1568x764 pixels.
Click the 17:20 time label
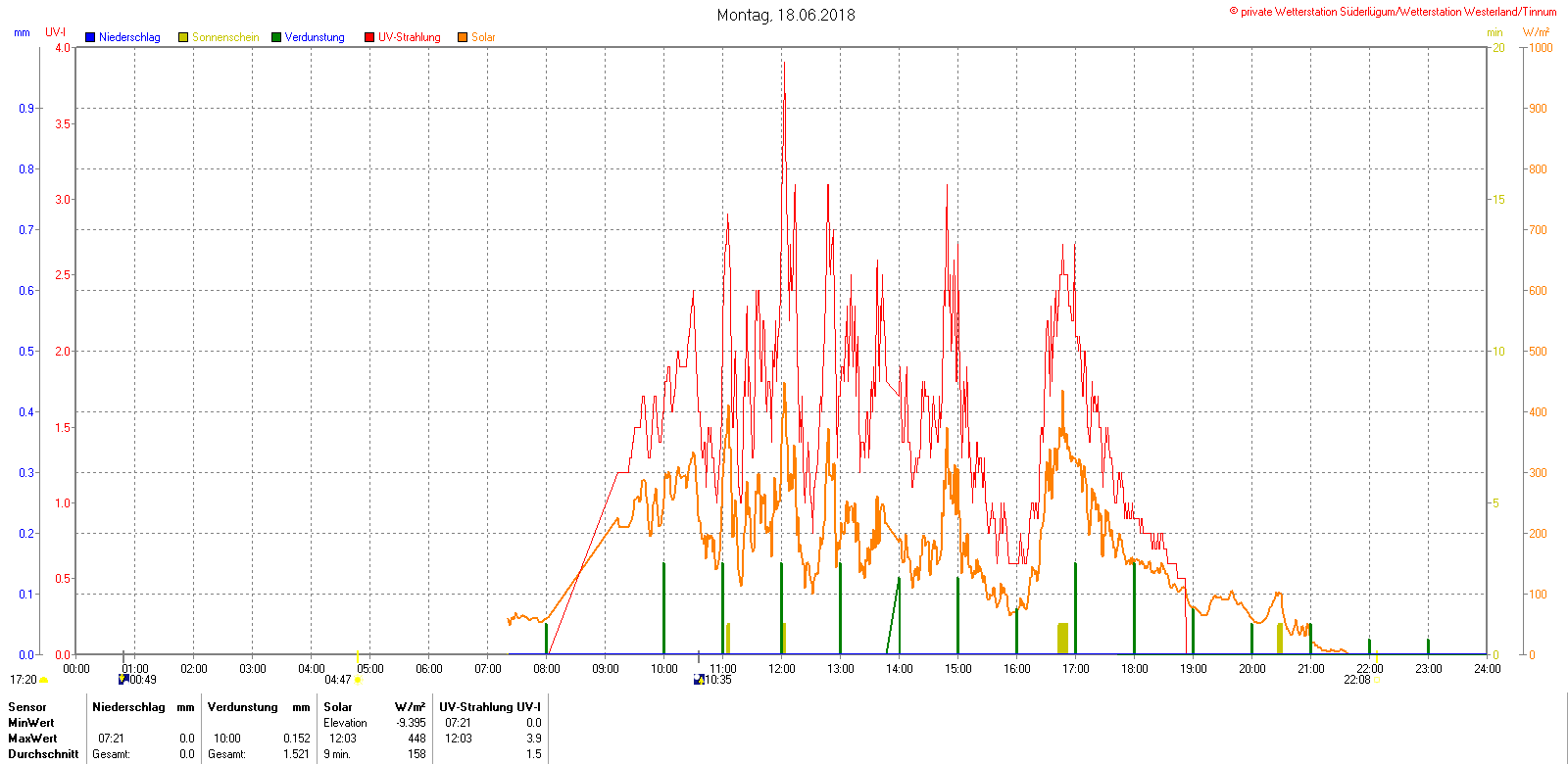[24, 680]
